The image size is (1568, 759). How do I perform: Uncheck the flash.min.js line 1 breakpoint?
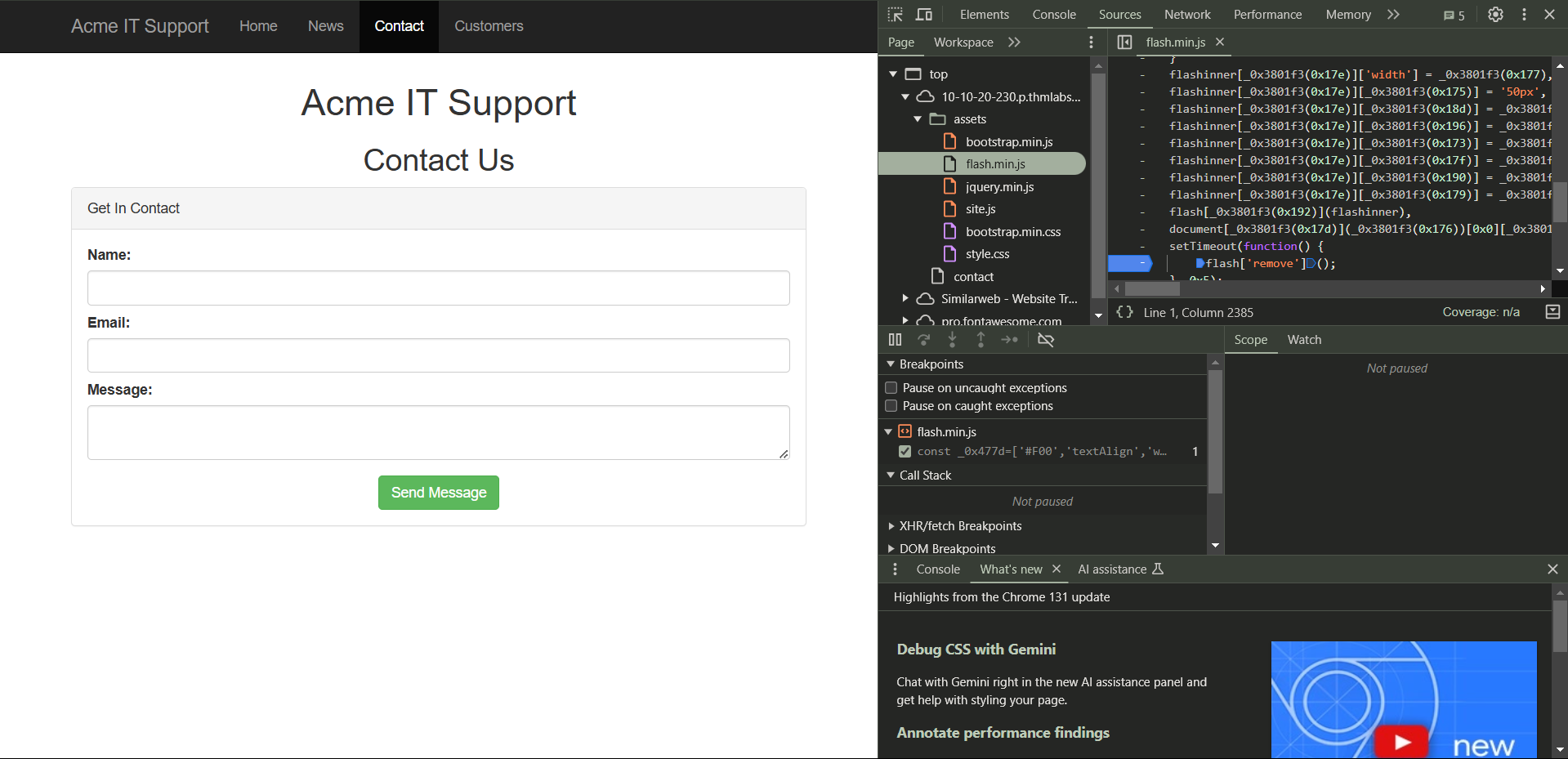pyautogui.click(x=905, y=452)
